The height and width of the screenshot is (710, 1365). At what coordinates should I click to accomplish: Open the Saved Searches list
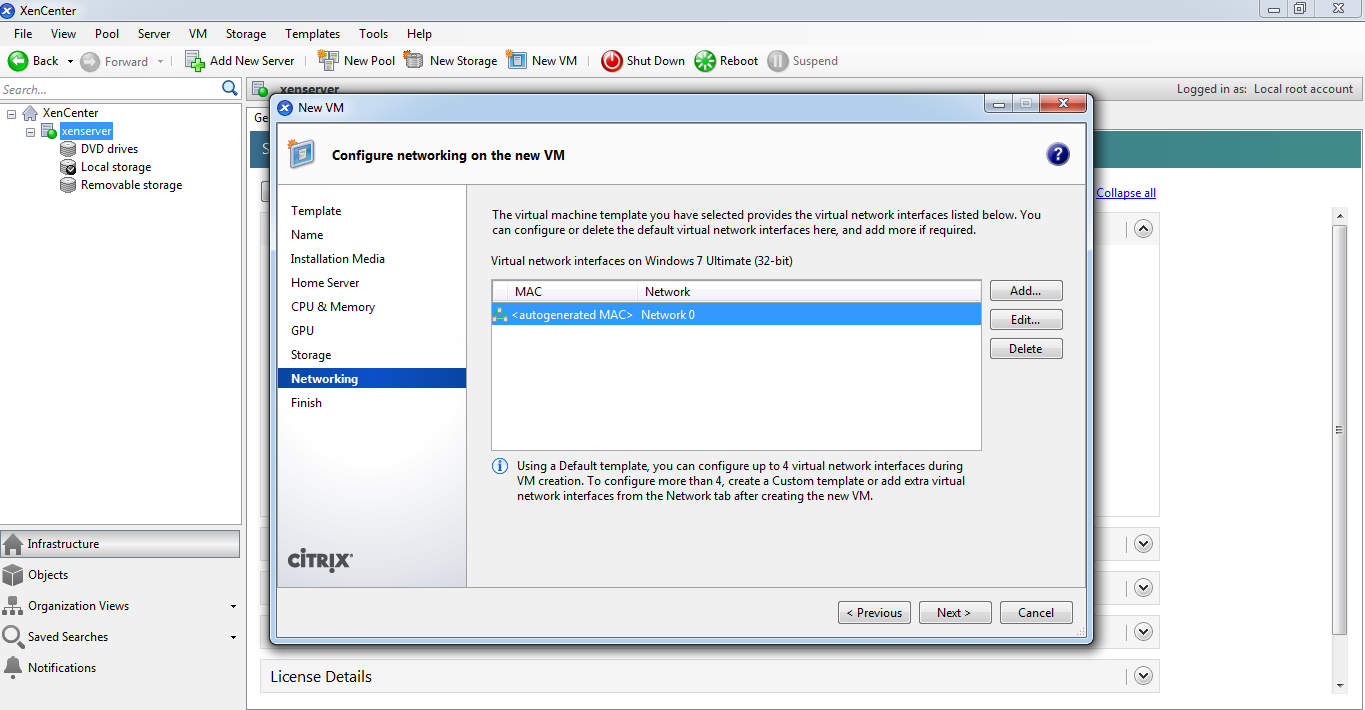tap(121, 637)
